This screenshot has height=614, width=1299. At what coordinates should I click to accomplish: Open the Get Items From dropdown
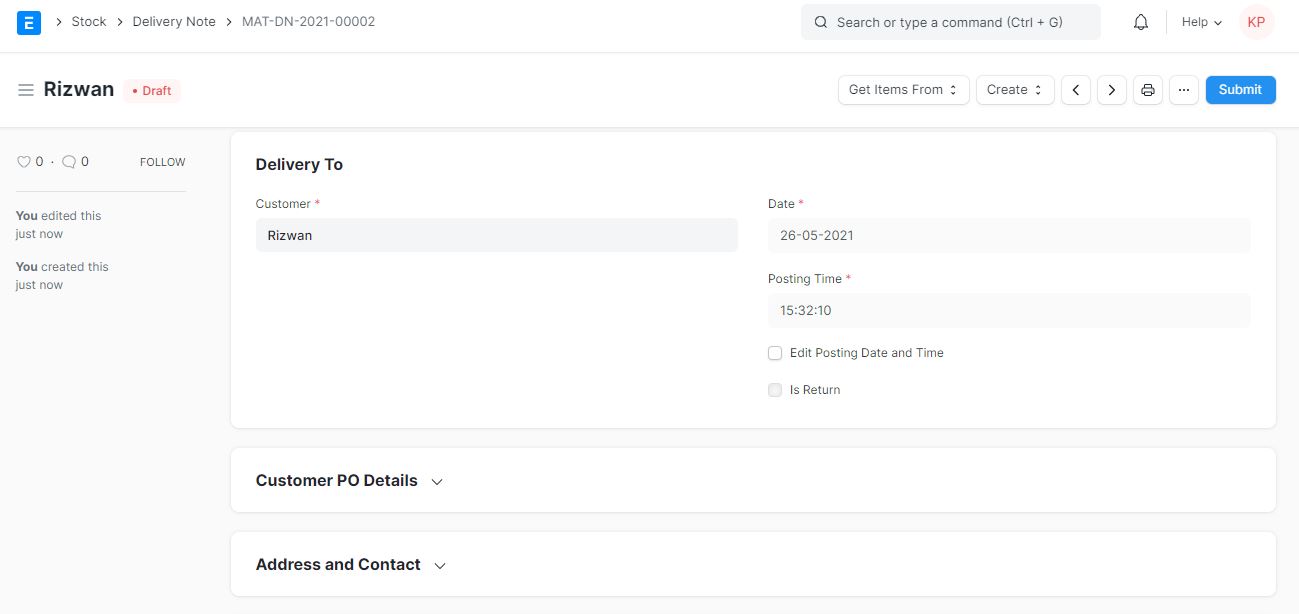903,90
